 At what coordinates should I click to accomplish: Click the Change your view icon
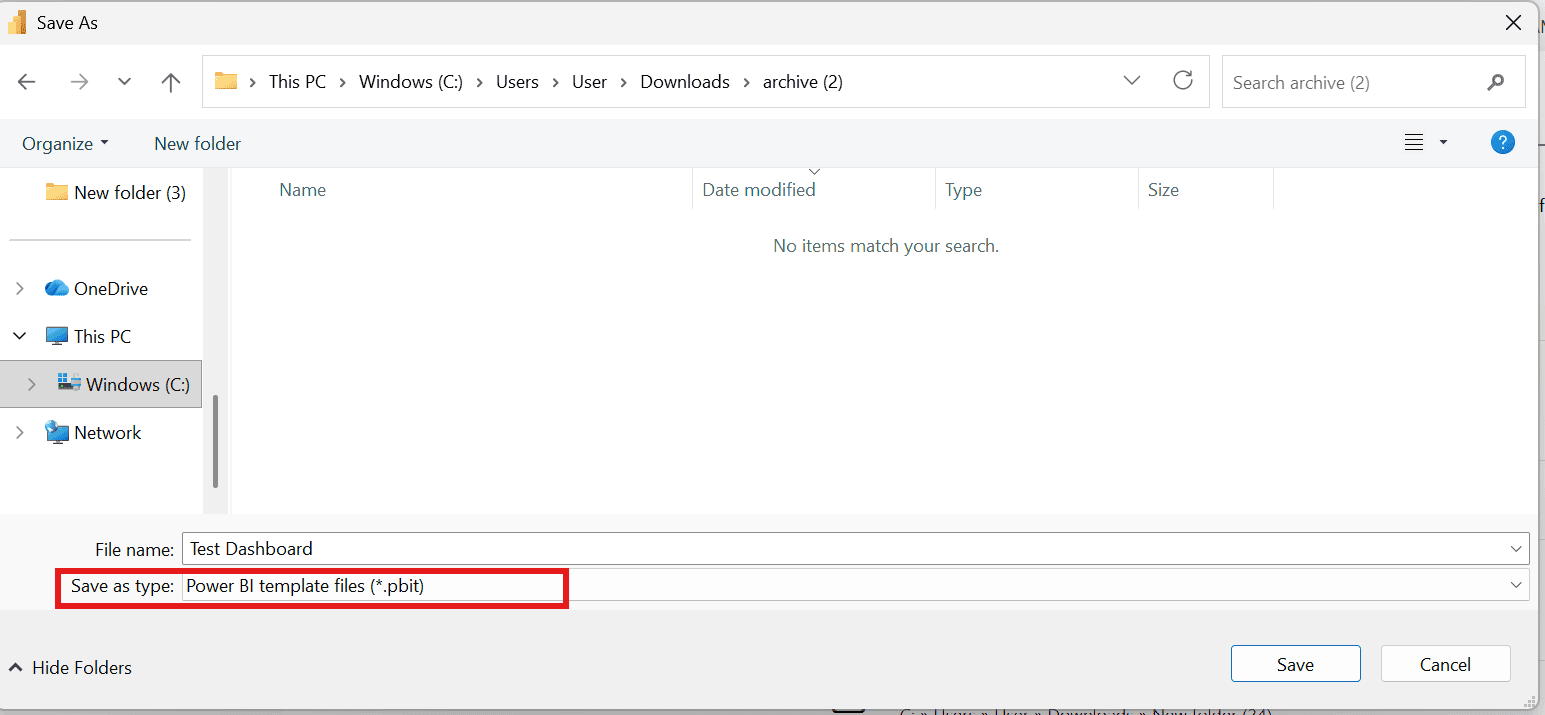point(1414,143)
